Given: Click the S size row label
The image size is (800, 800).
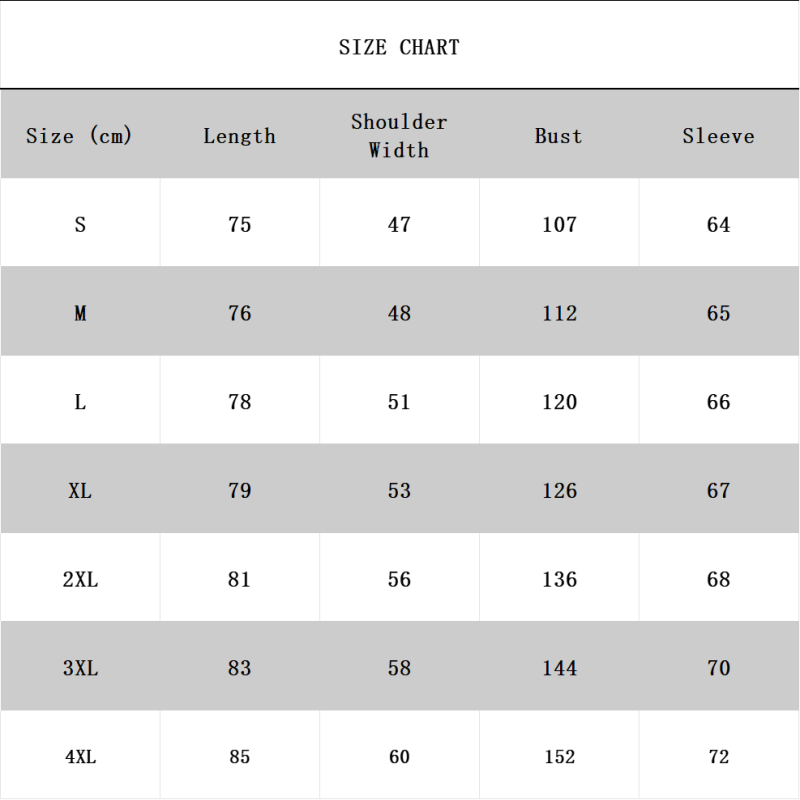Looking at the screenshot, I should click(x=80, y=225).
